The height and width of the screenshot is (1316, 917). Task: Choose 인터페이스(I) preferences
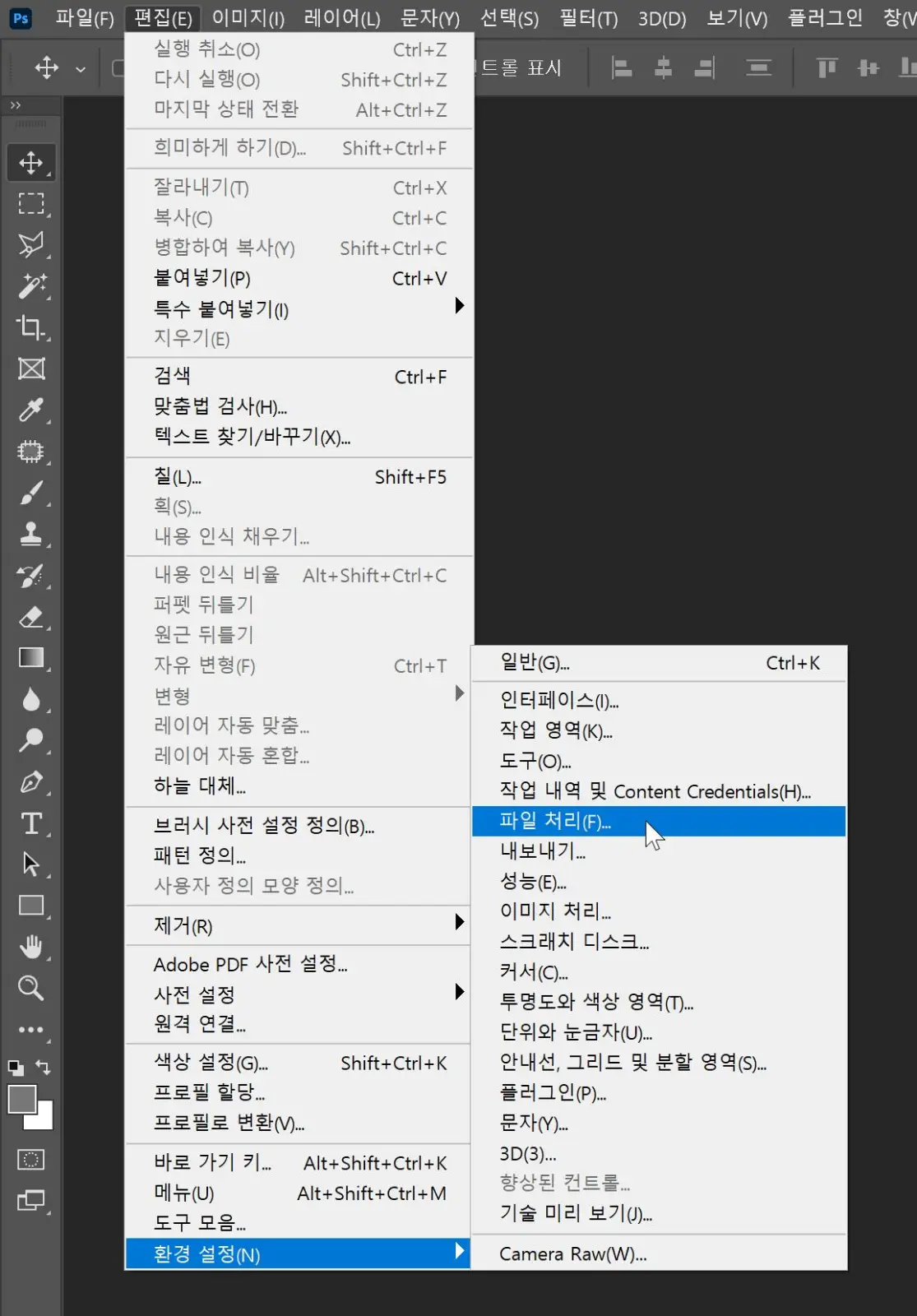(659, 700)
